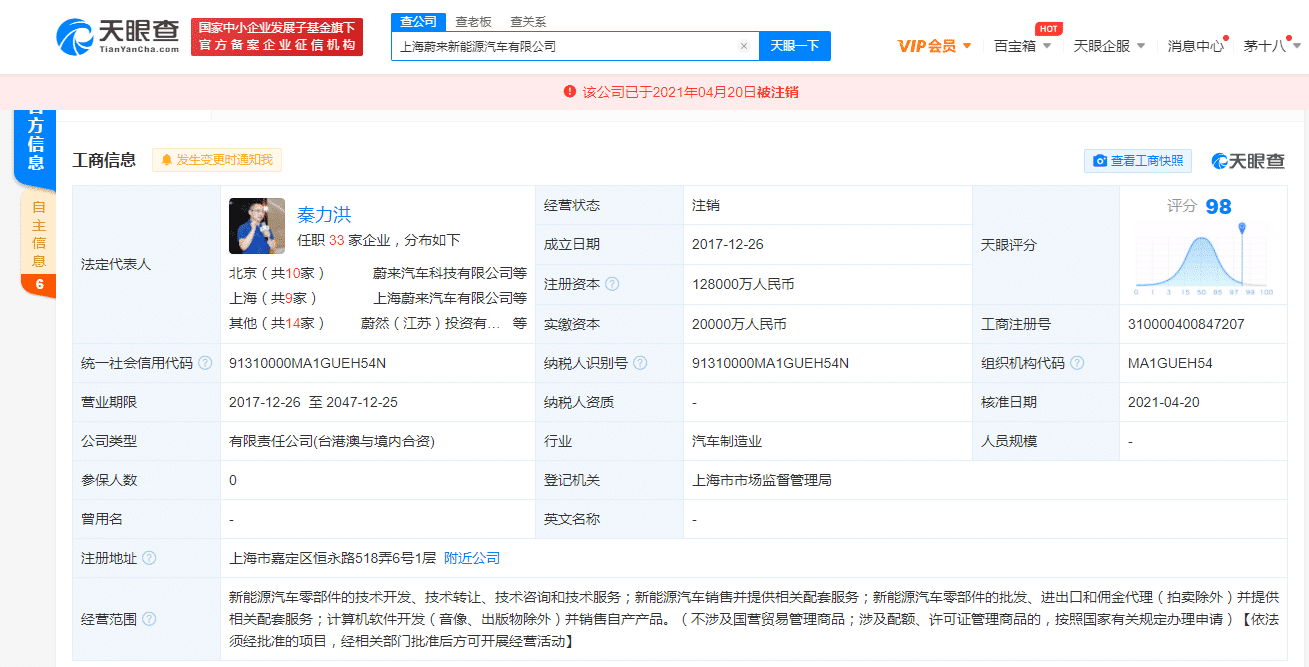Click help icon beside 组织机构代码

click(x=1077, y=363)
